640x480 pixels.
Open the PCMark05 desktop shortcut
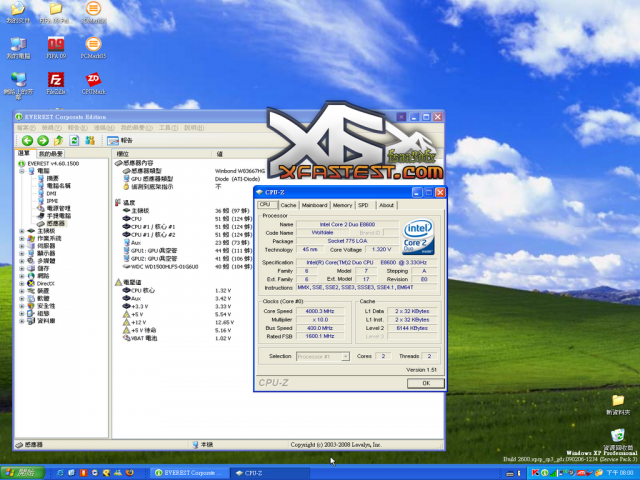click(x=93, y=48)
